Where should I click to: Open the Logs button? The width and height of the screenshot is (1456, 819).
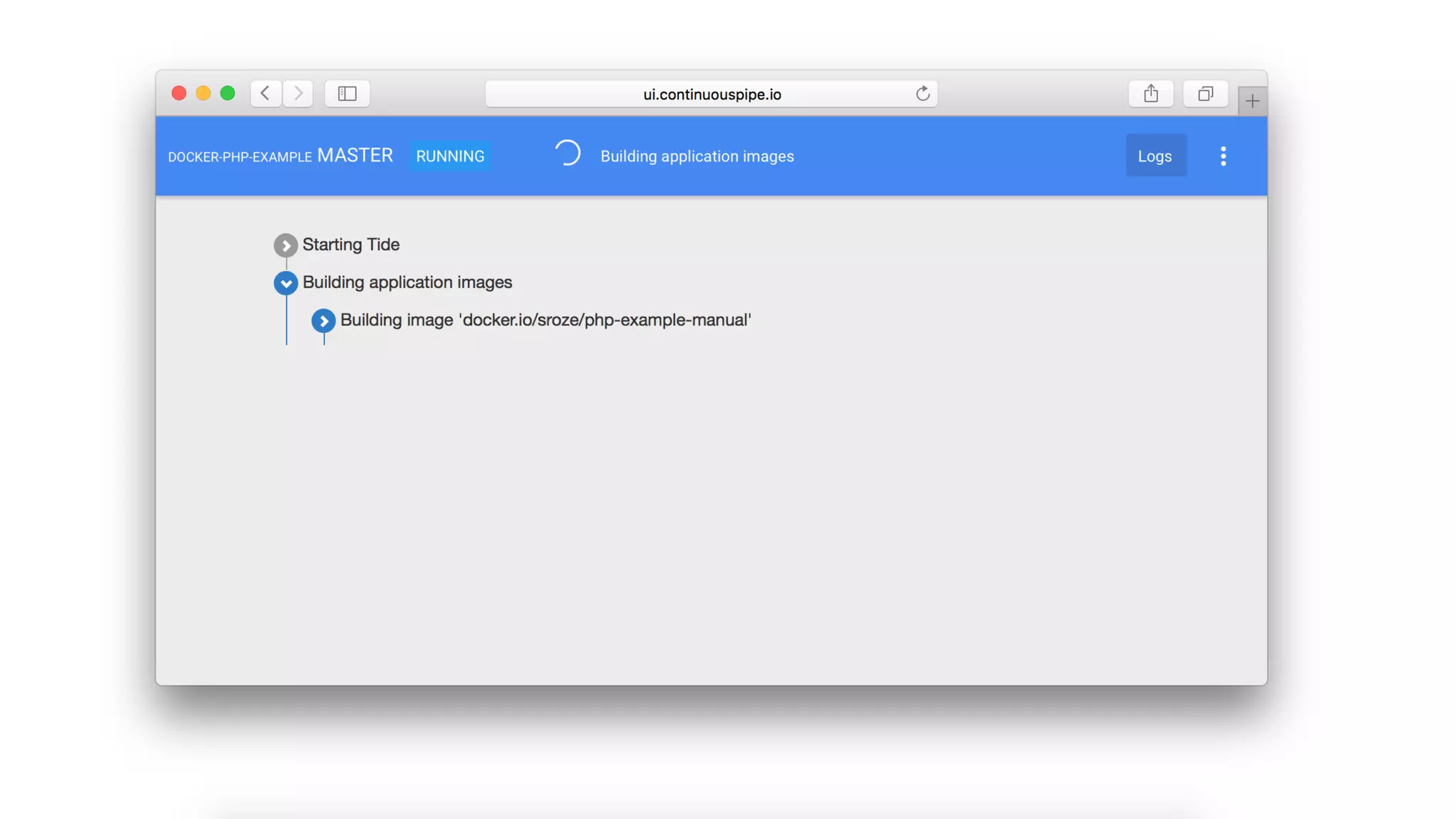(1155, 156)
